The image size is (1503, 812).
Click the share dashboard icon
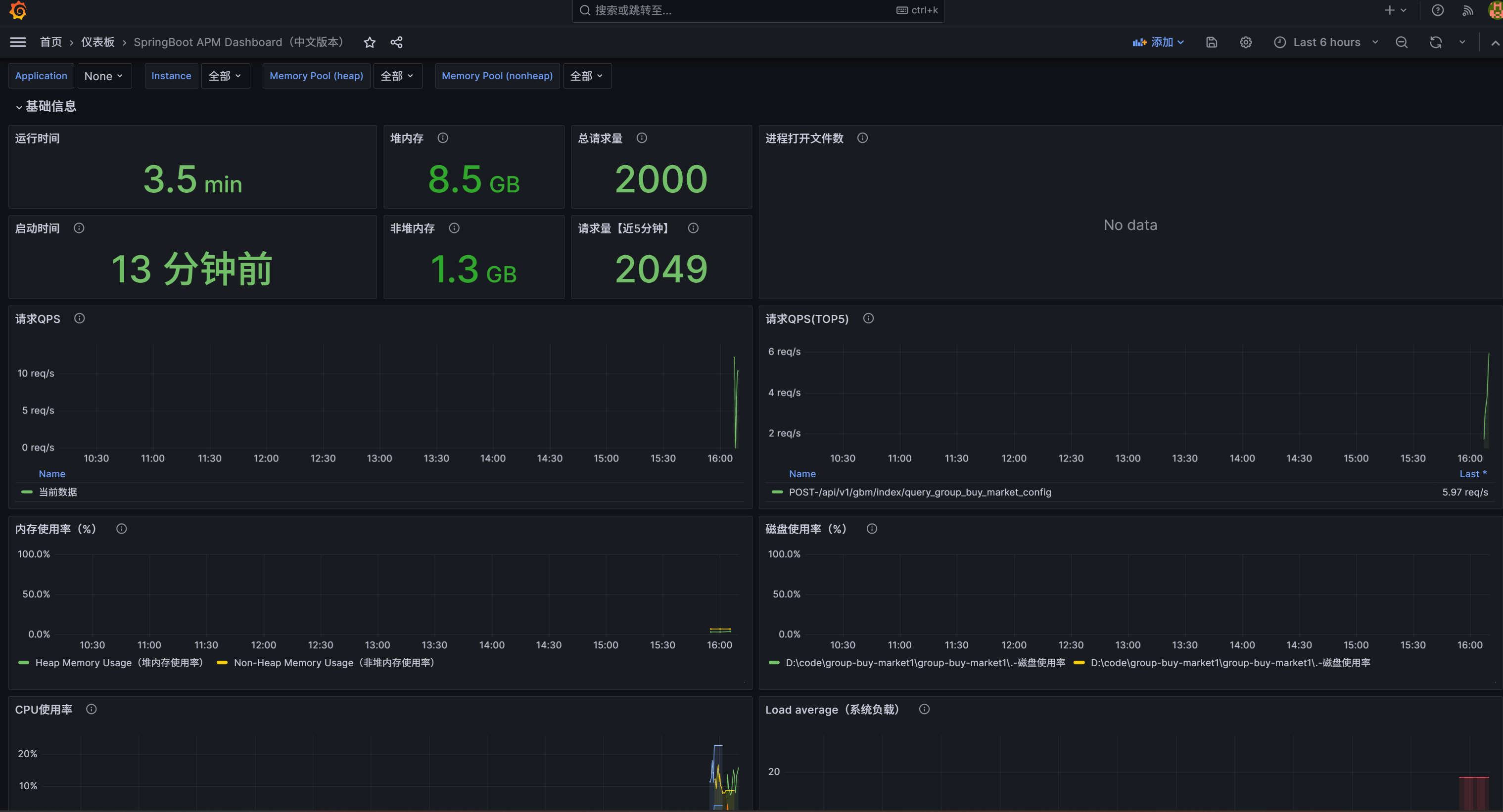pos(396,42)
